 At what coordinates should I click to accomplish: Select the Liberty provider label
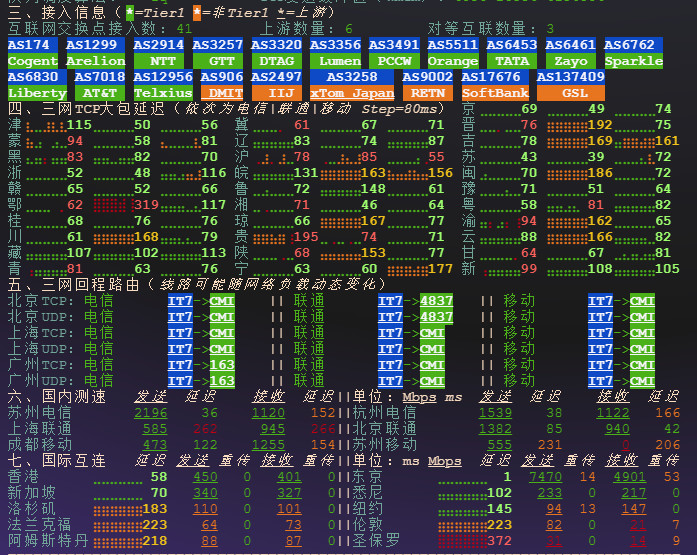click(37, 93)
